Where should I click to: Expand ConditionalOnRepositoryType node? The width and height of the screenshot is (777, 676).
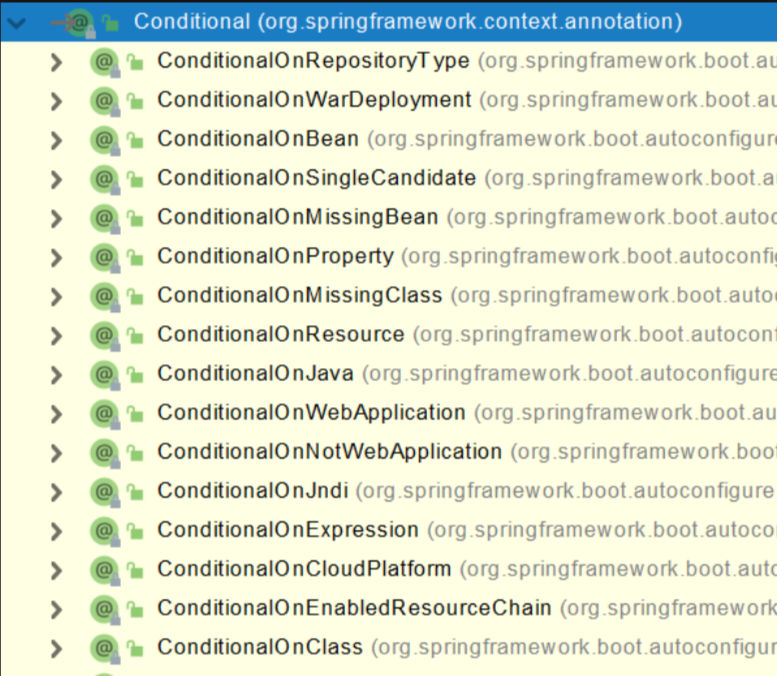pos(56,62)
